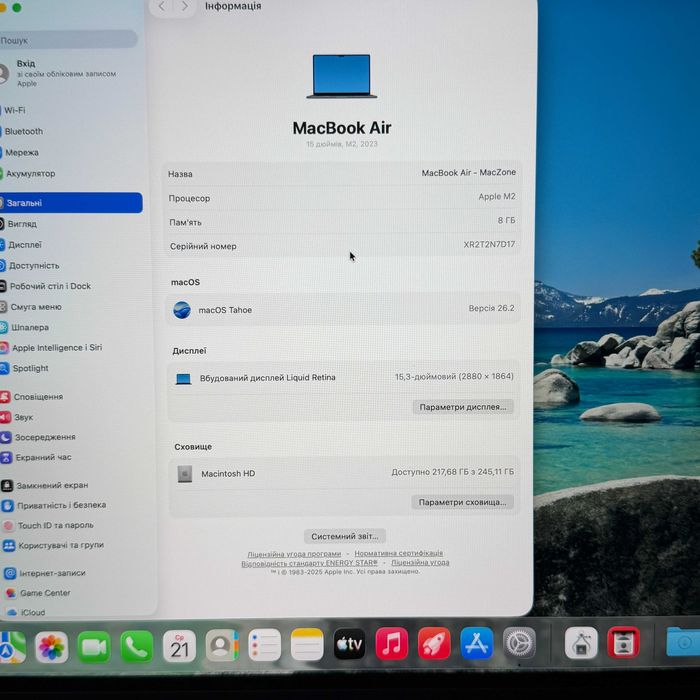700x700 pixels.
Task: Click the Пошук search field
Action: 68,40
